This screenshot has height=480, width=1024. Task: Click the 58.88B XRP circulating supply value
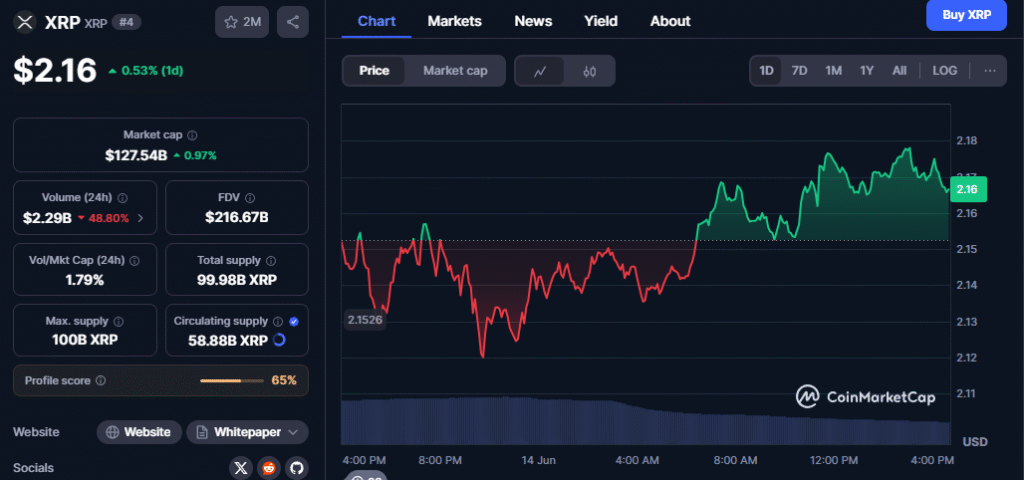228,340
